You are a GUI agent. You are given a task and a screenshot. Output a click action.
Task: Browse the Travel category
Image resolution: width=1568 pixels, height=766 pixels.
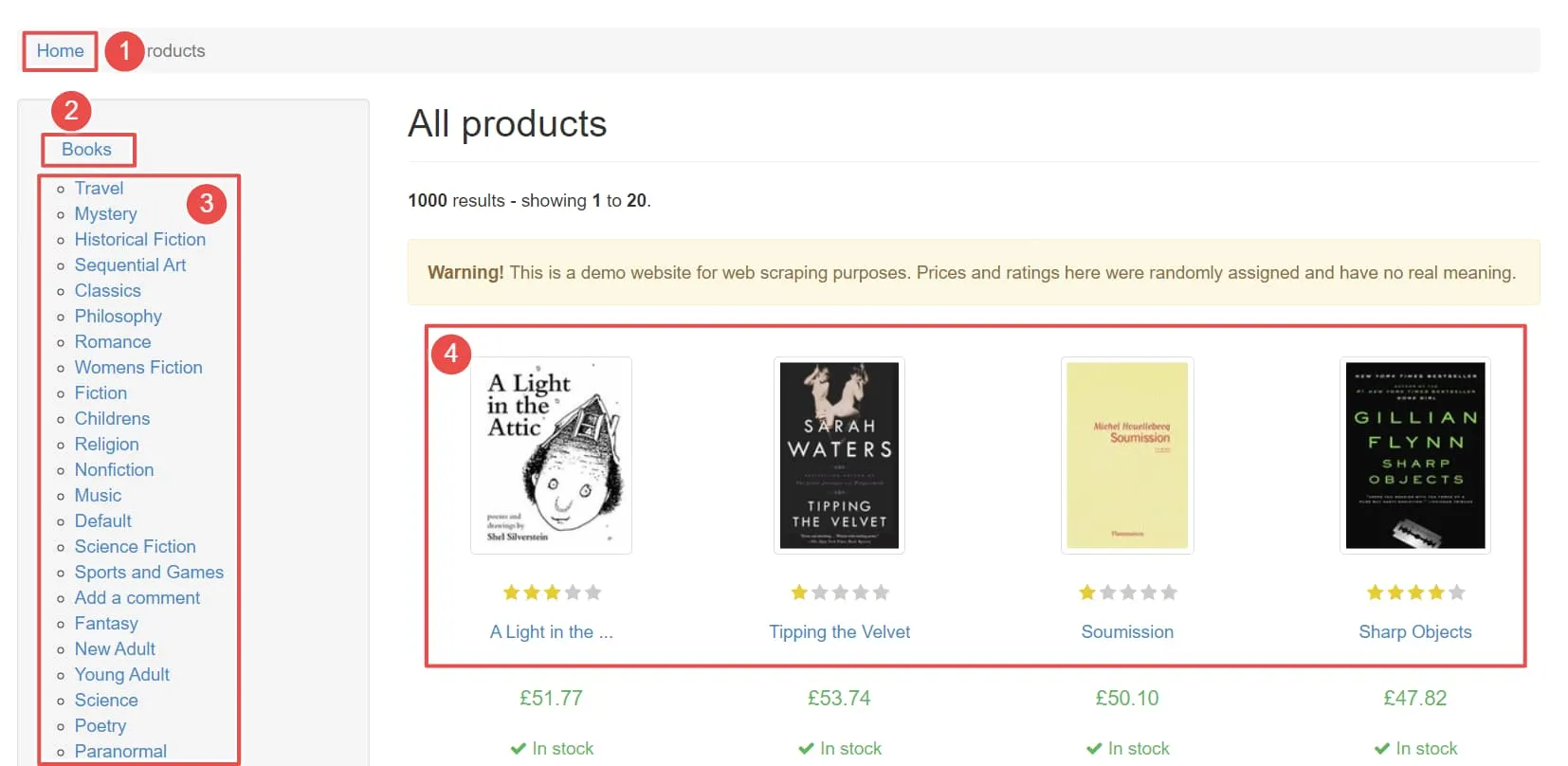(x=99, y=189)
